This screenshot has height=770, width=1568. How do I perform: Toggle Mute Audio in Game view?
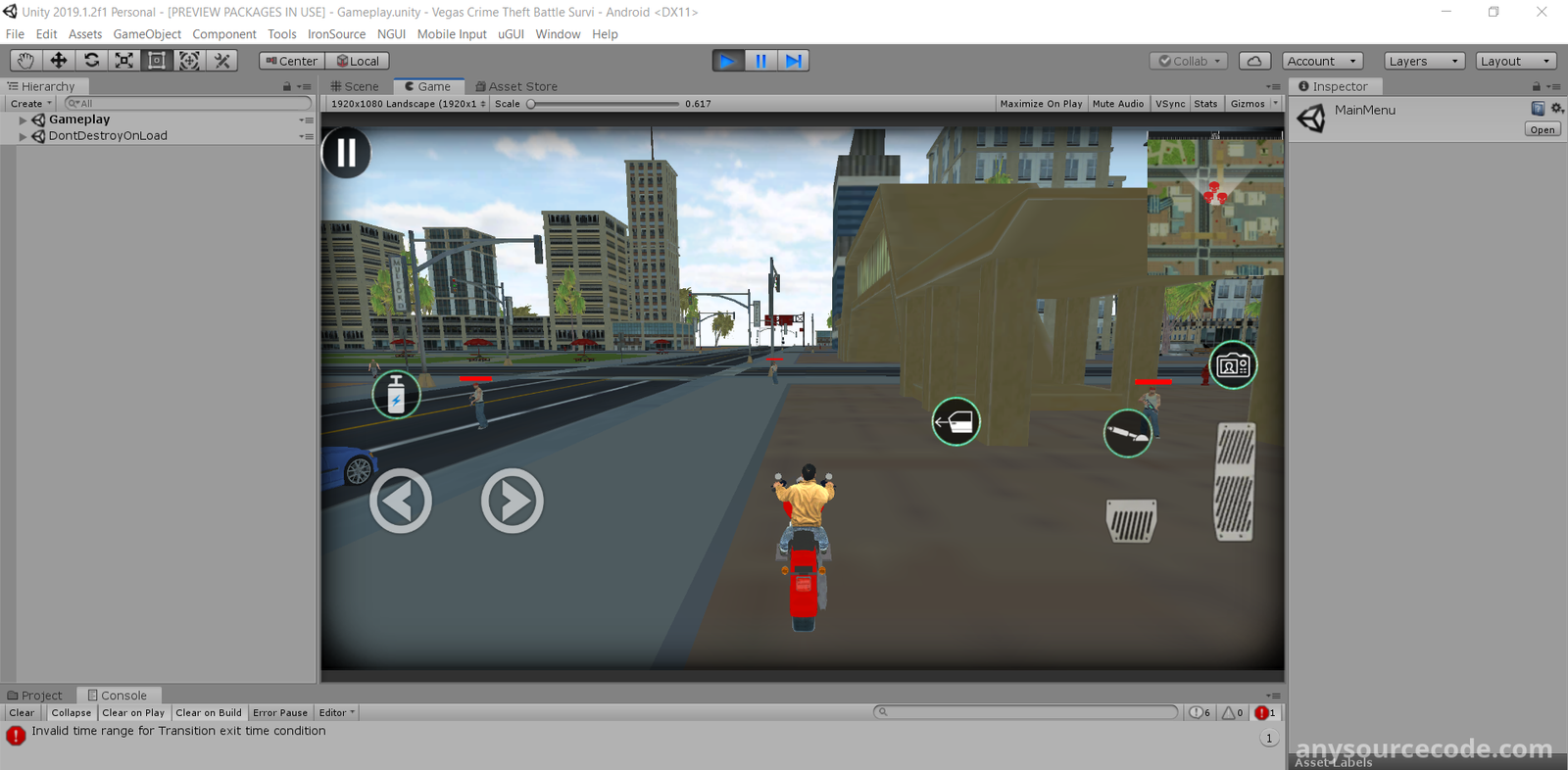(x=1117, y=104)
